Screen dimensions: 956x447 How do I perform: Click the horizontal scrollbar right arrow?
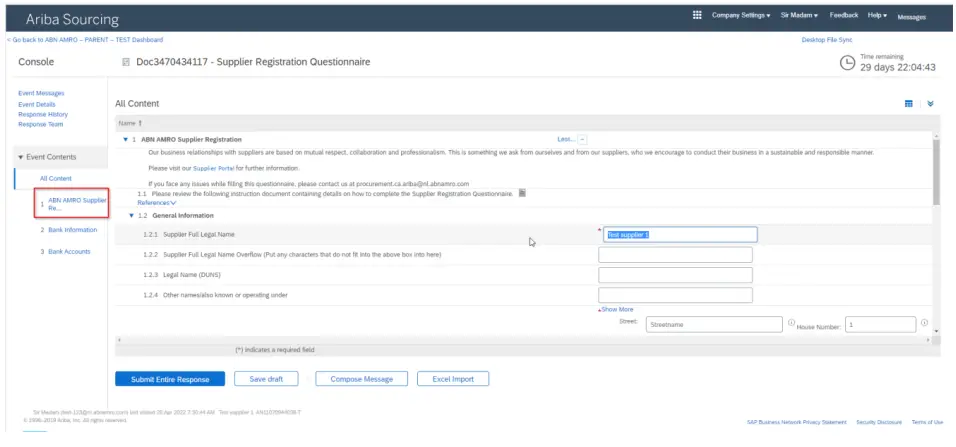[928, 339]
